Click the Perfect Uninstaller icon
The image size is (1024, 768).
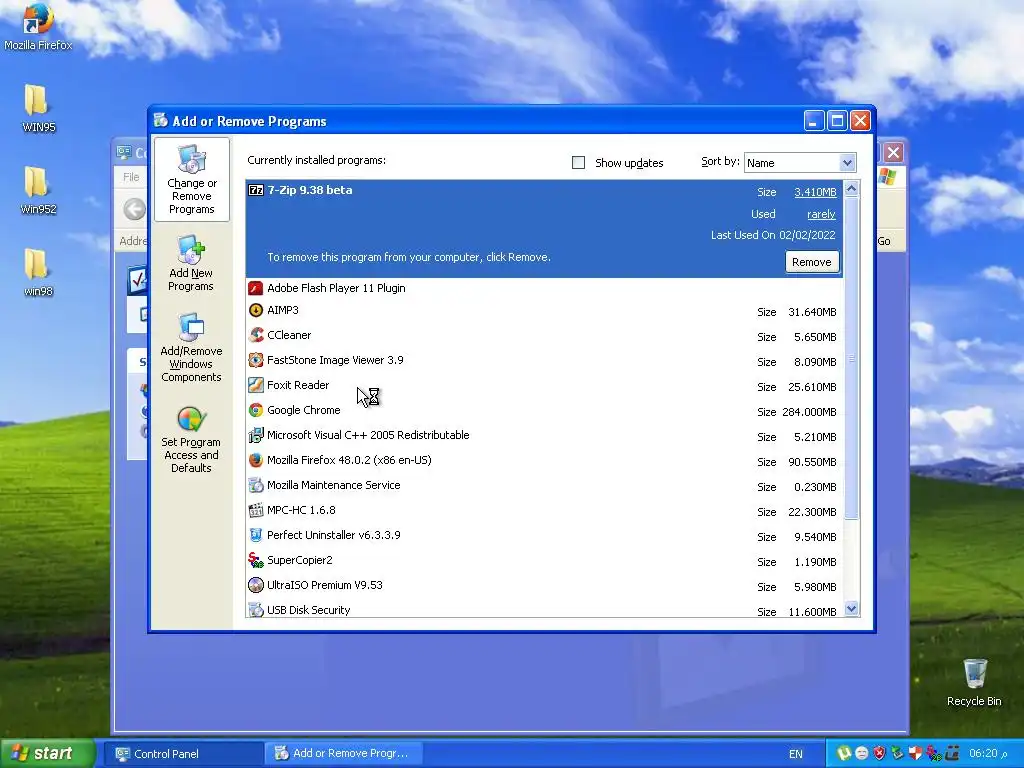(256, 535)
